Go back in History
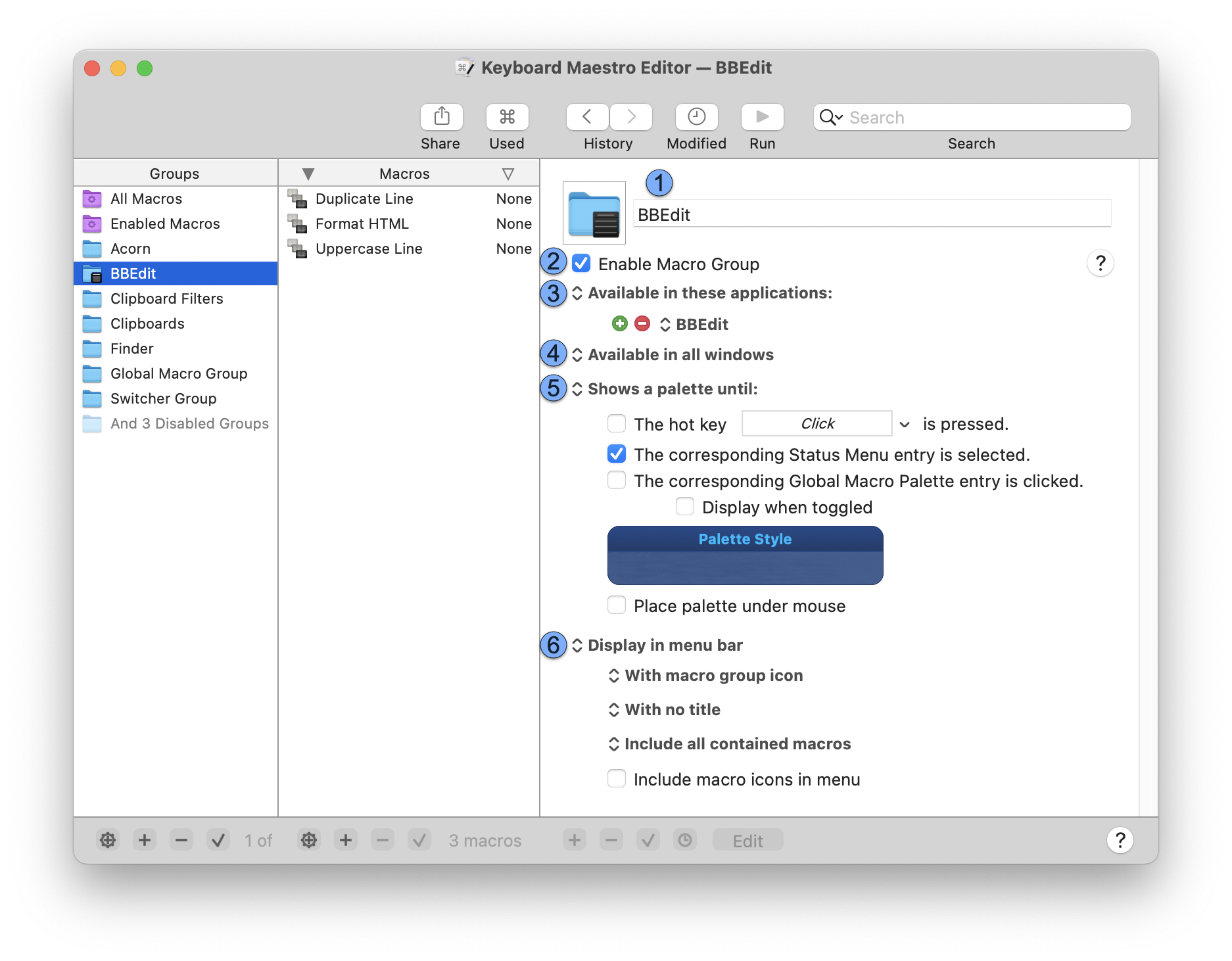 [587, 117]
